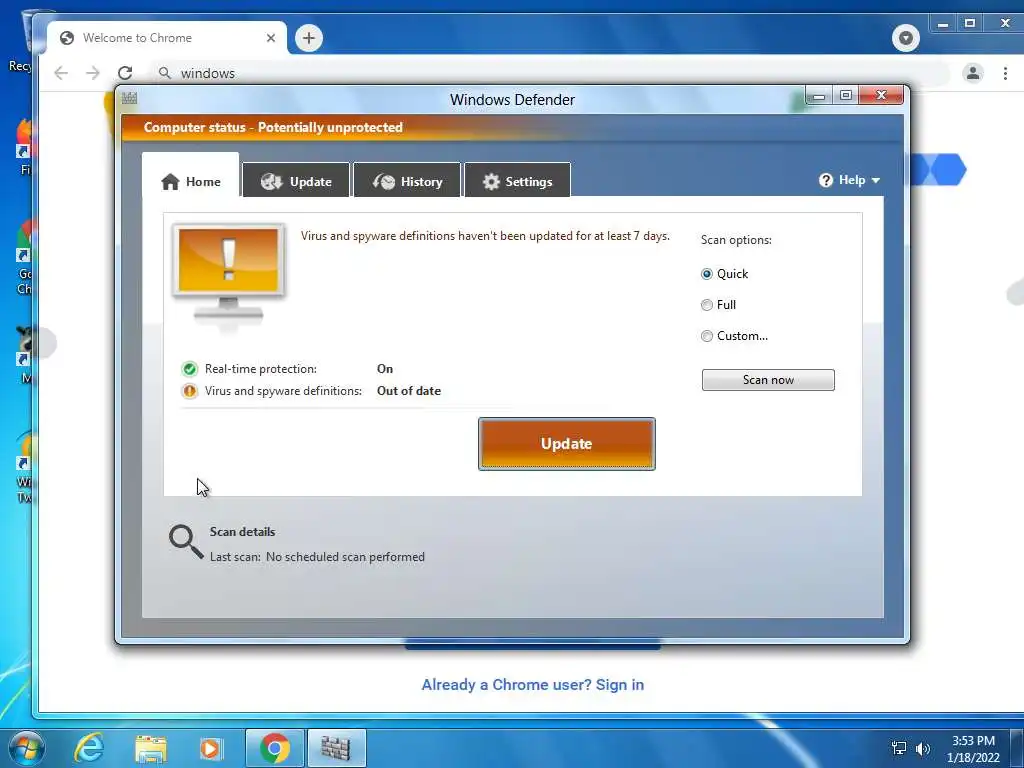1024x768 pixels.
Task: Select the Welcome to Chrome tab
Action: [167, 38]
